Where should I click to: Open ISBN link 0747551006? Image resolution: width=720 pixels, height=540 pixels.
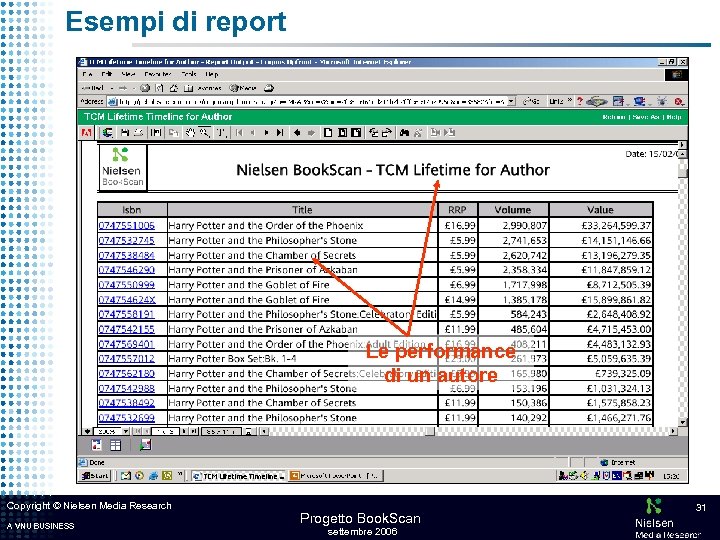click(x=126, y=225)
